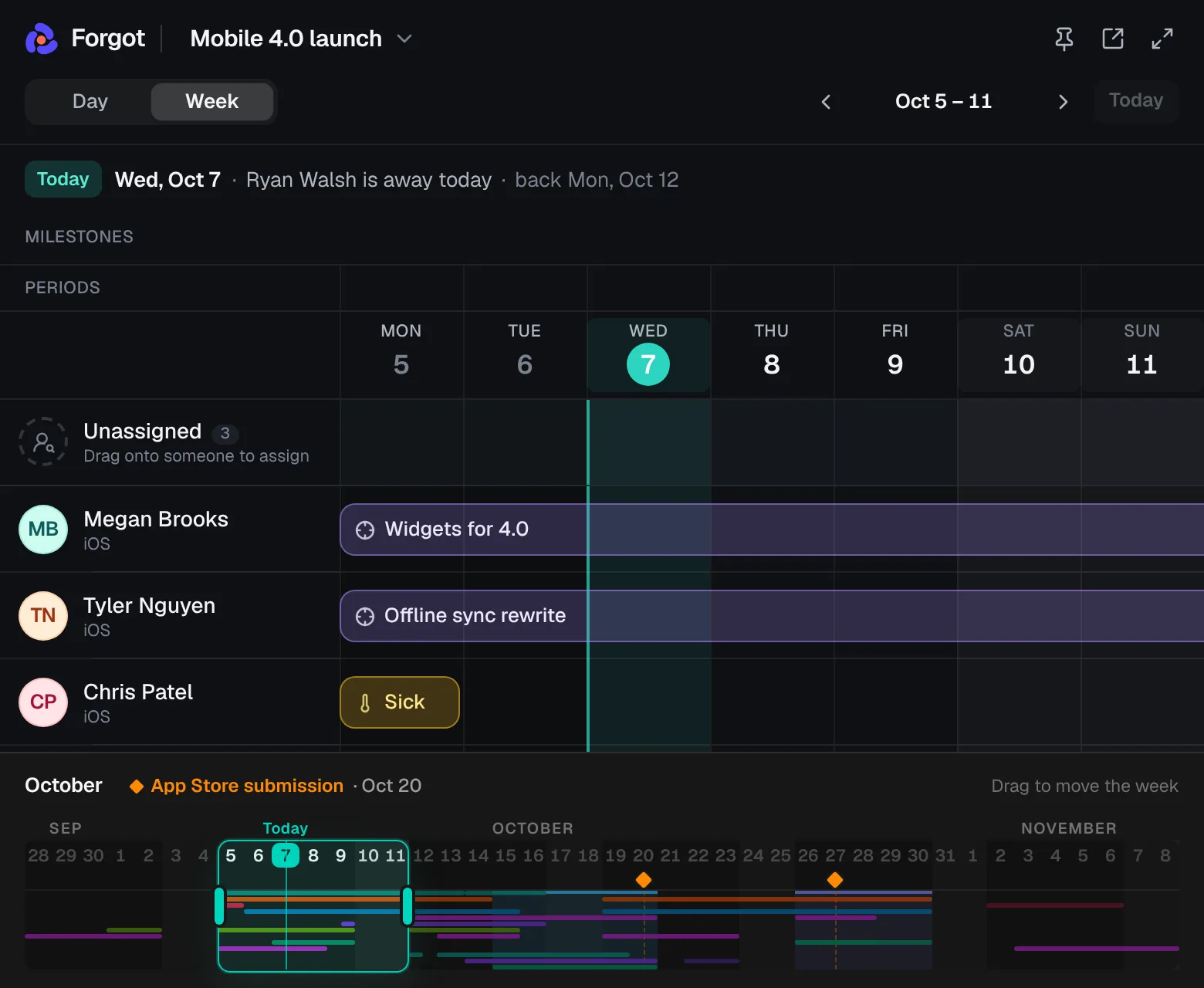Screen dimensions: 1204x988
Task: Click the icon on Offline sync rewrite bar
Action: click(365, 616)
